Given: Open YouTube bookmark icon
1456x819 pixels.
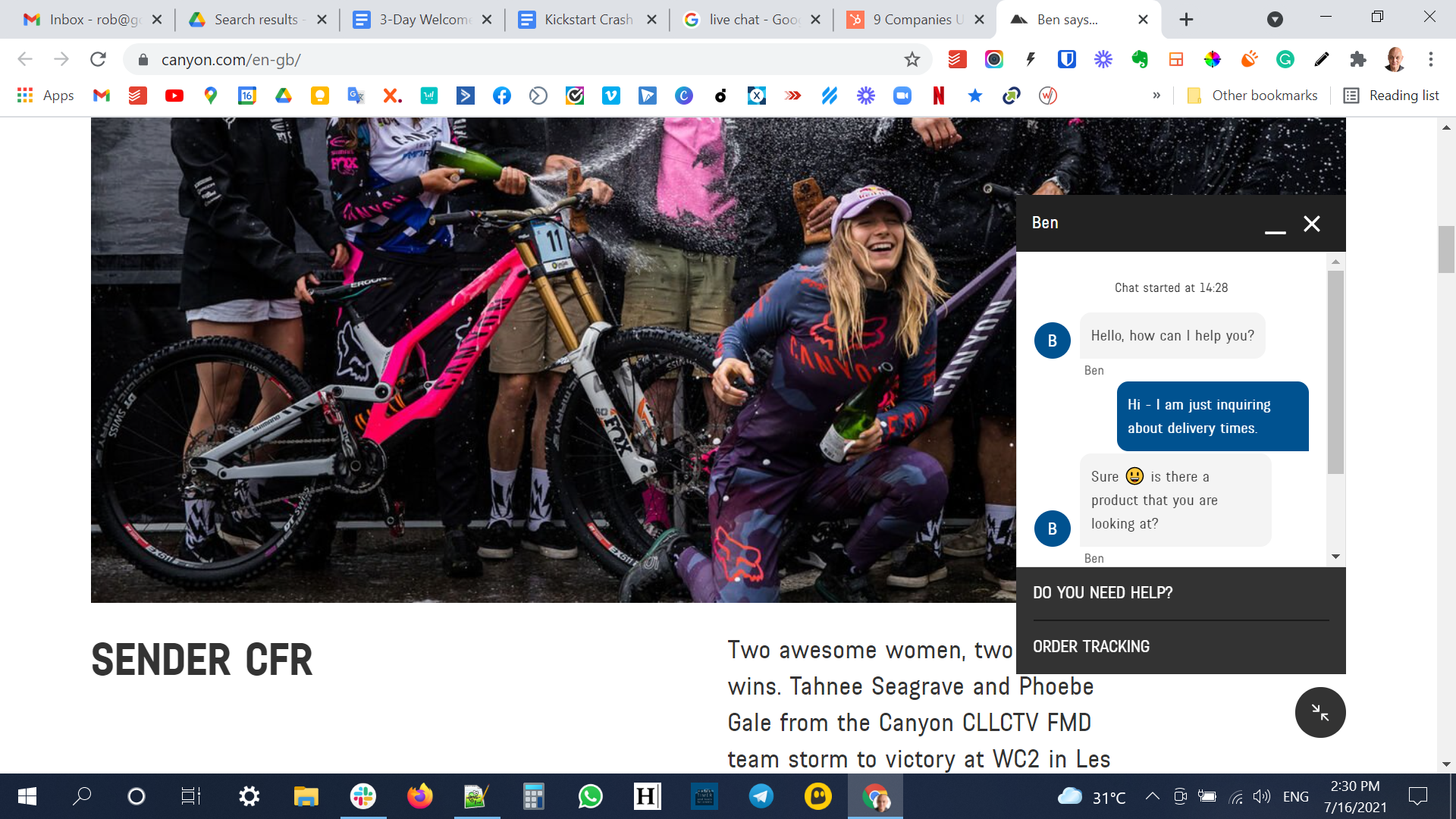Looking at the screenshot, I should pos(174,96).
